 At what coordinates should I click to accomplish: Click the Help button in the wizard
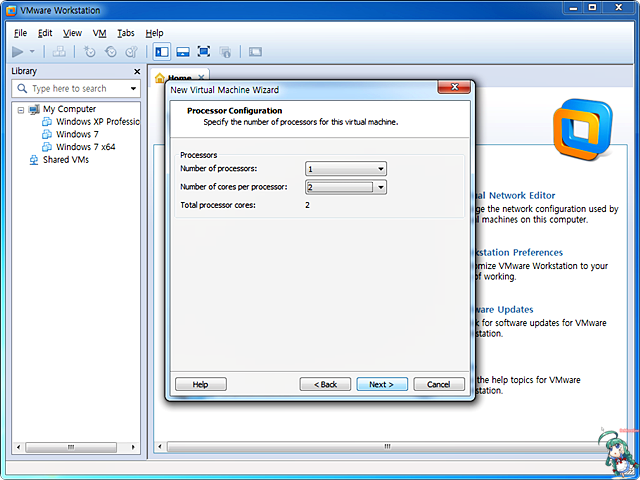point(201,384)
